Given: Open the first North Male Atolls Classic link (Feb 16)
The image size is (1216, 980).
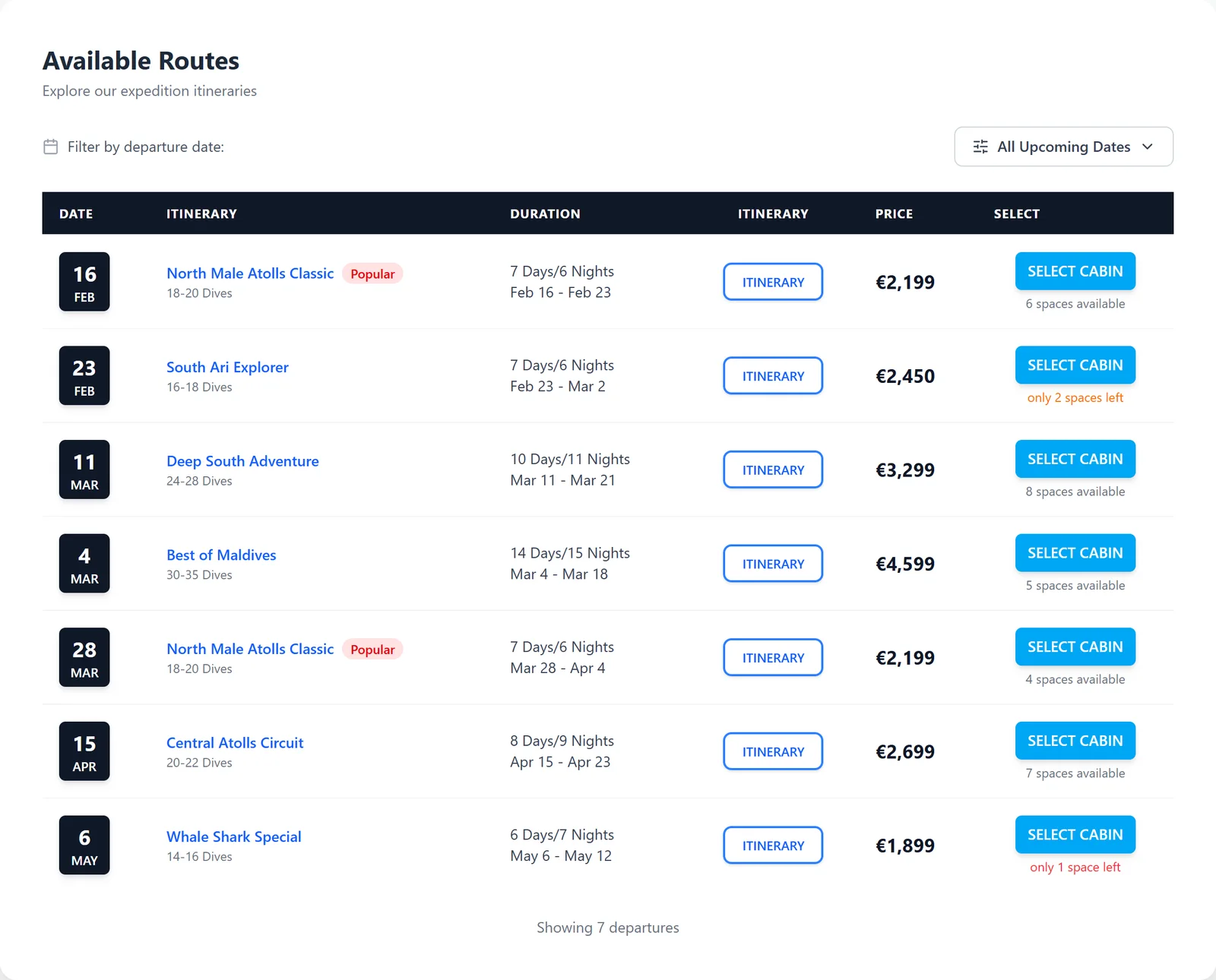Looking at the screenshot, I should 250,273.
